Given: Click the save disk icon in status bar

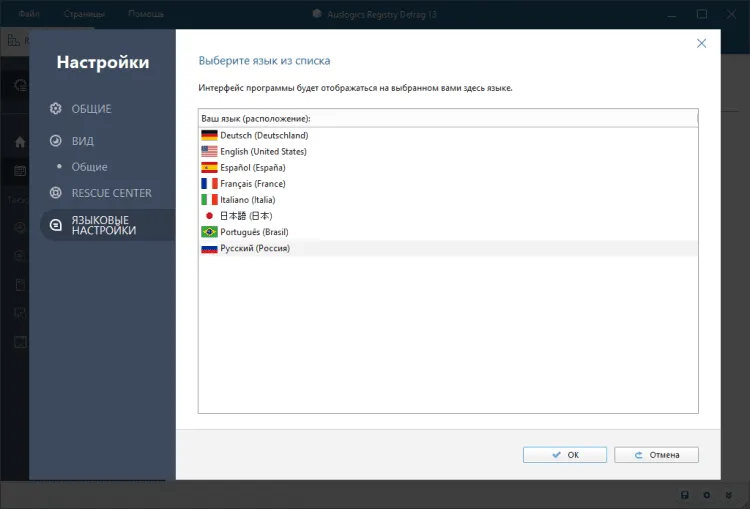Looking at the screenshot, I should [684, 495].
